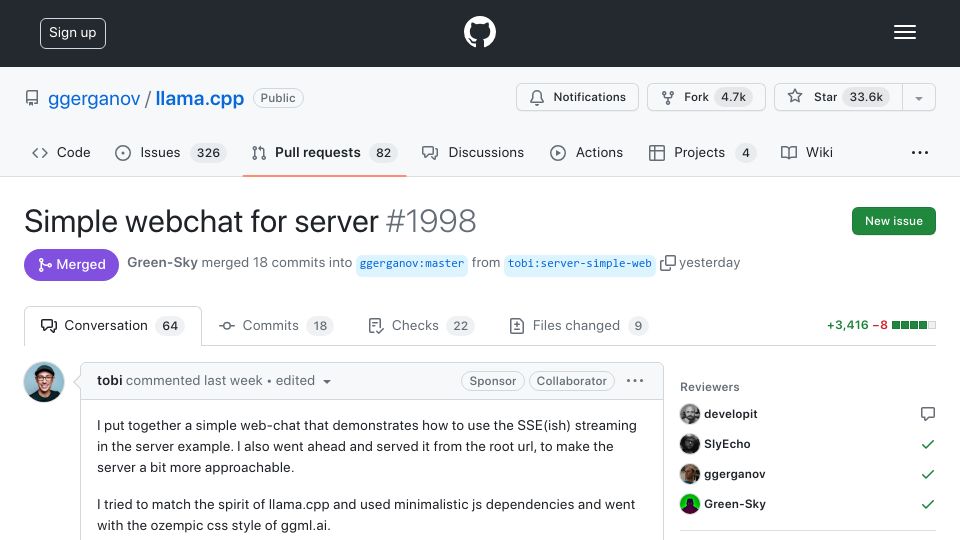The image size is (960, 540).
Task: Click Green-Sky's approval checkmark
Action: [928, 504]
